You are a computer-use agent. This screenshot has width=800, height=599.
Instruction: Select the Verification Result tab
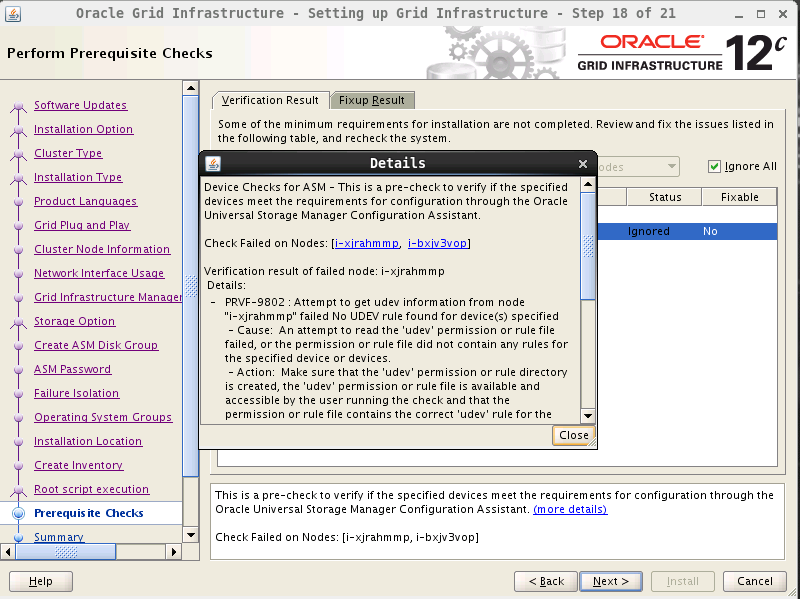pyautogui.click(x=269, y=100)
